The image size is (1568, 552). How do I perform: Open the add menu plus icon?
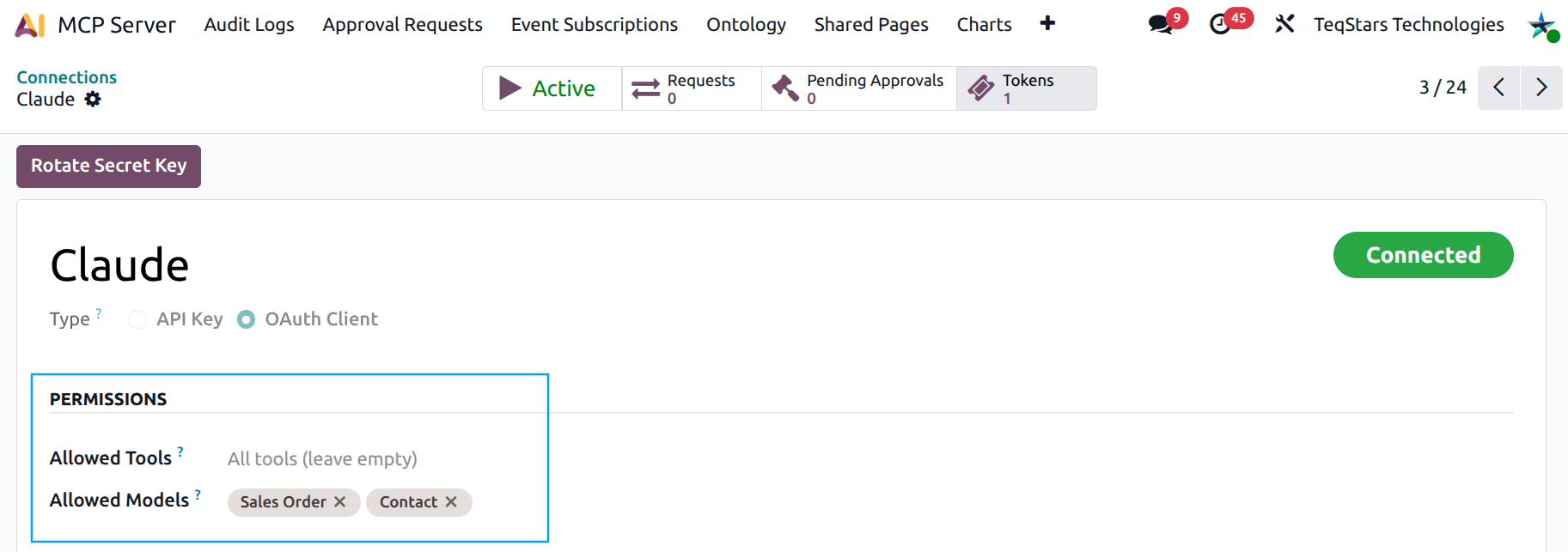pos(1047,23)
